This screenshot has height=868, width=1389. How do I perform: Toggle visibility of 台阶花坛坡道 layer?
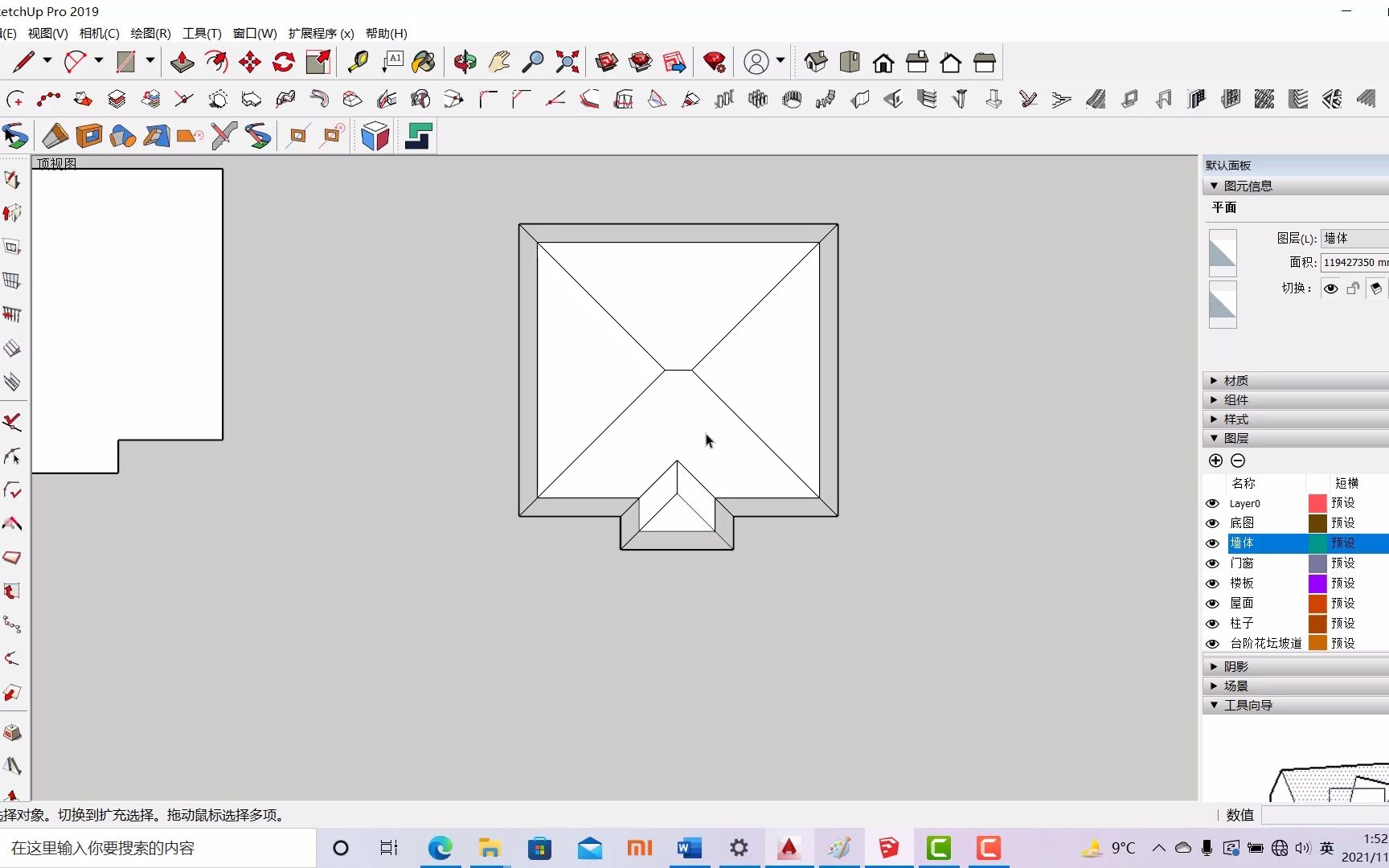click(x=1212, y=644)
